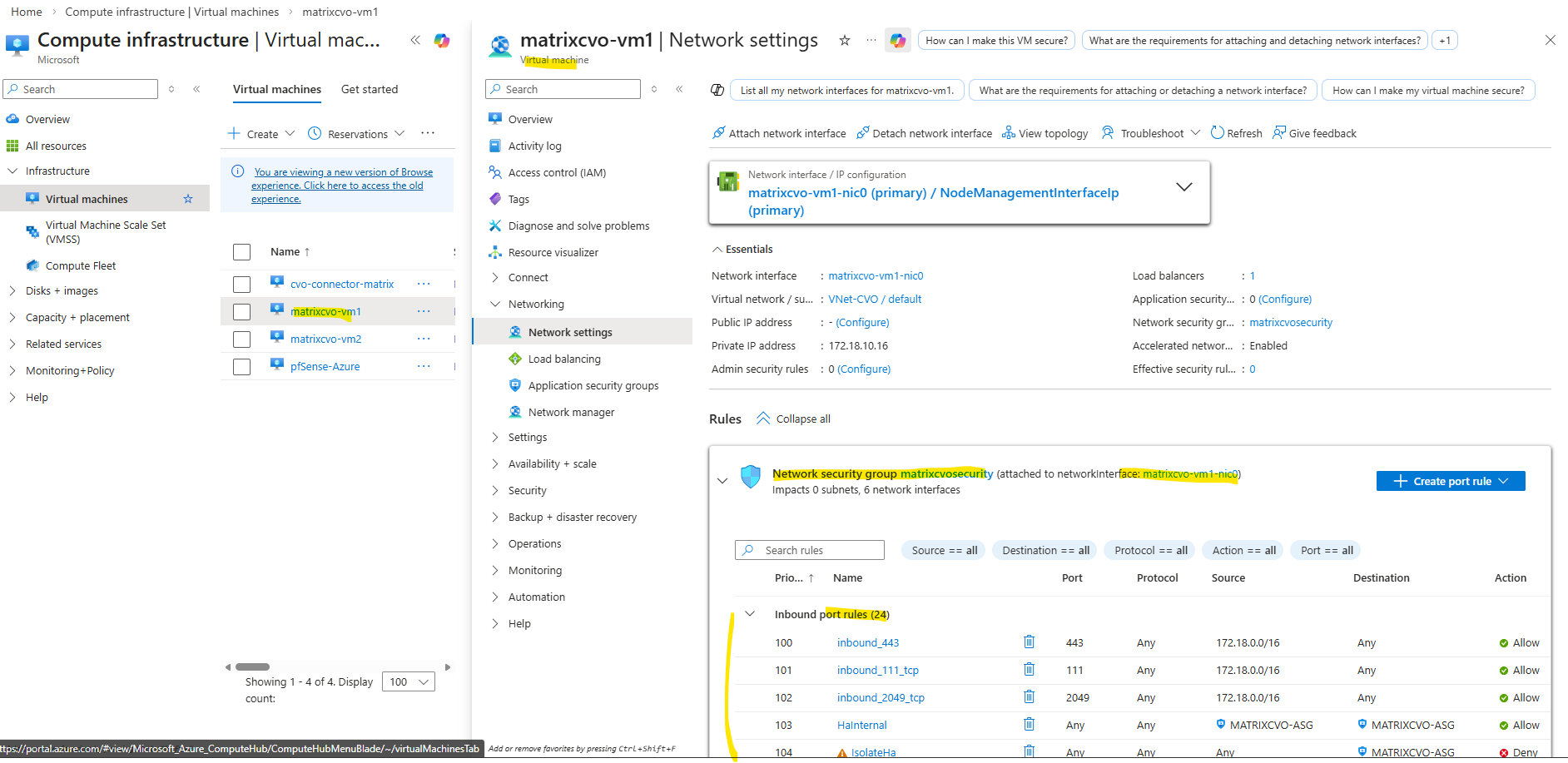This screenshot has height=763, width=1568.
Task: Click the Copilot suggestions icon beside the prompt chips
Action: 717,90
